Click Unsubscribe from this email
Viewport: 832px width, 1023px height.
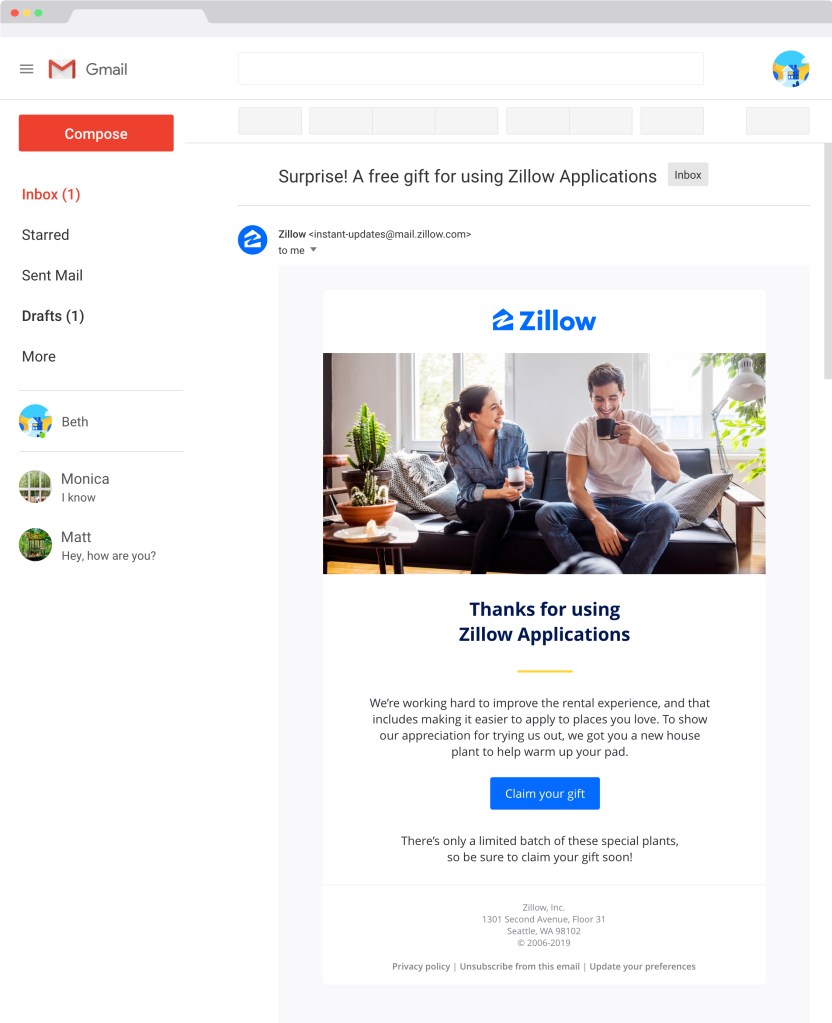click(519, 966)
